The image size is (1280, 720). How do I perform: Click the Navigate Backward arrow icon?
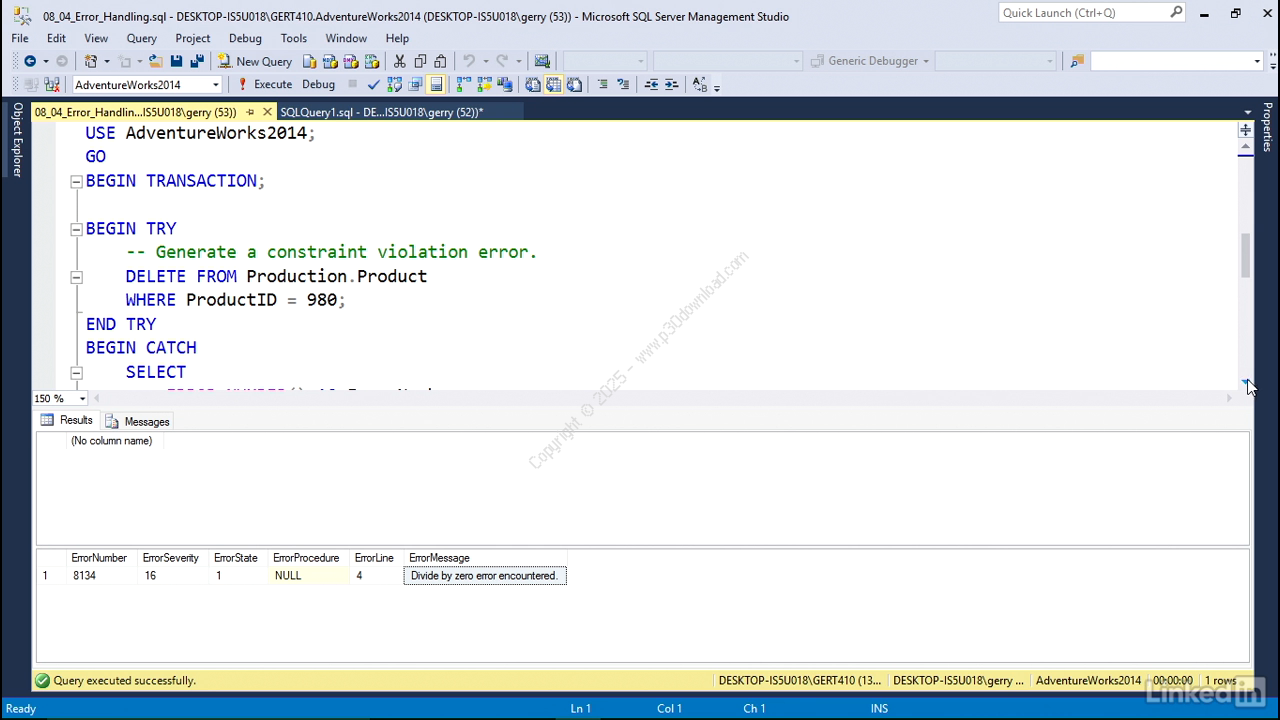(x=30, y=61)
